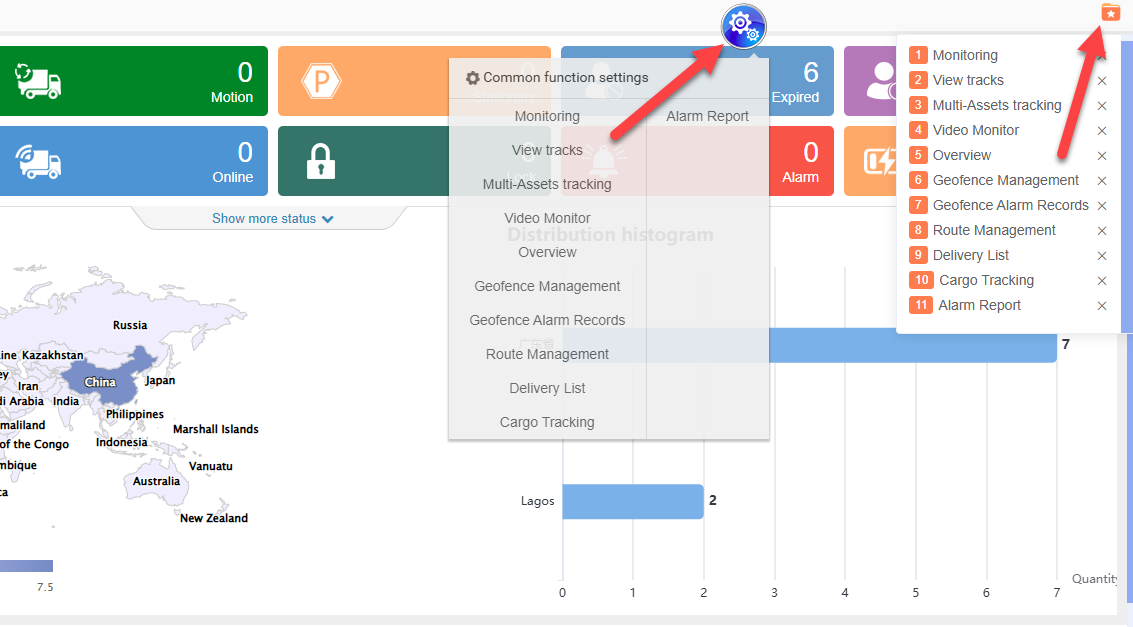Remove View tracks from favorites list

1102,81
